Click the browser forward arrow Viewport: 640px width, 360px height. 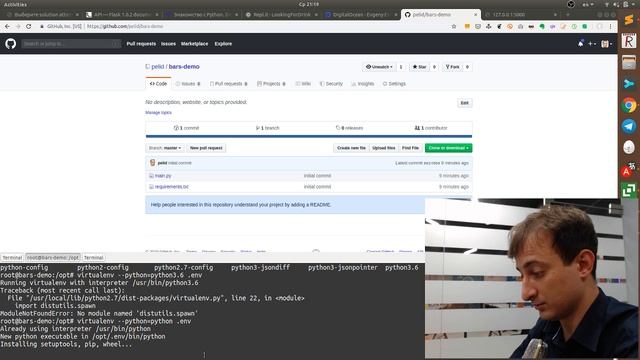click(18, 26)
